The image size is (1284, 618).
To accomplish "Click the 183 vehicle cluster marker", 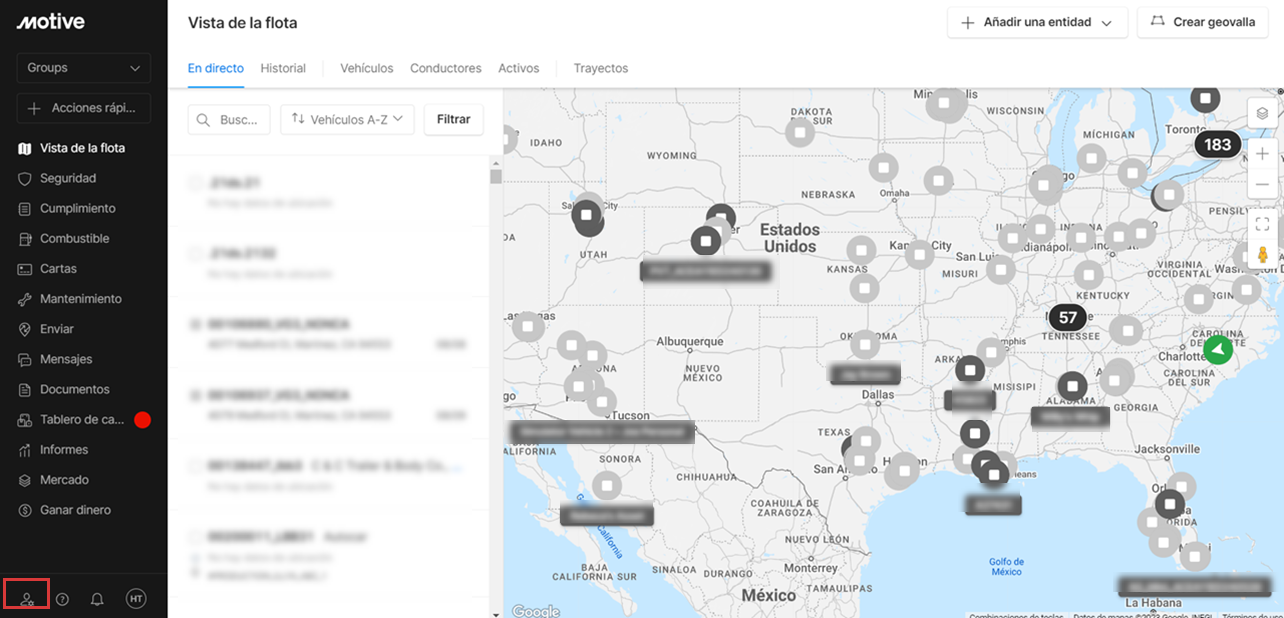I will [x=1217, y=144].
